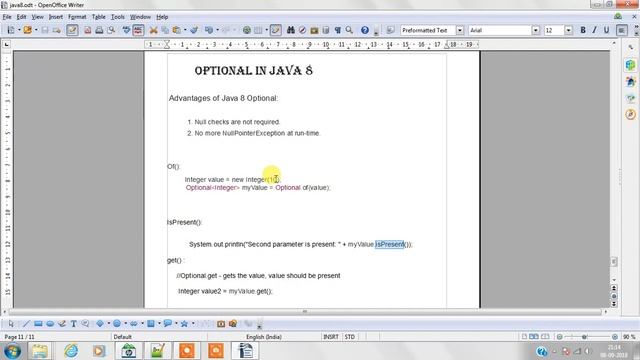Toggle INSRT insert mode in status bar
This screenshot has height=360, width=640.
click(x=331, y=337)
